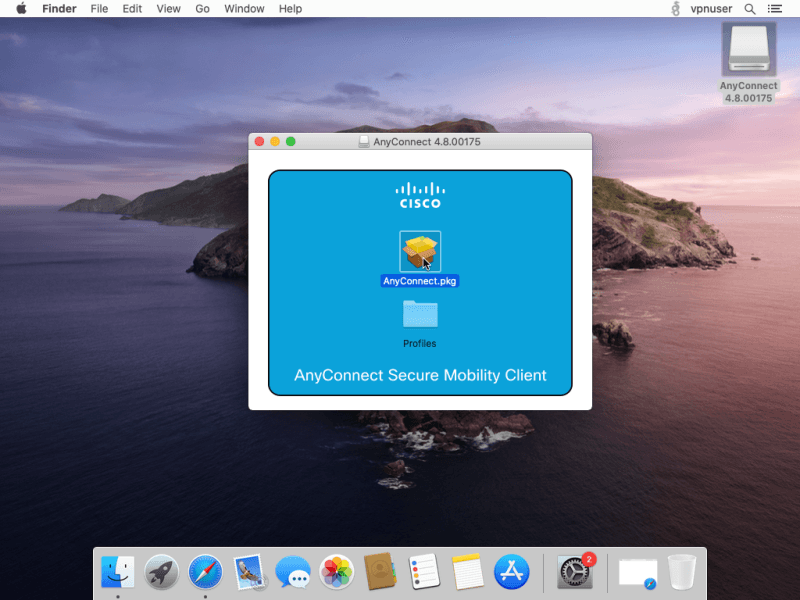Launch Notes from the Dock
Image resolution: width=800 pixels, height=600 pixels.
pos(467,572)
